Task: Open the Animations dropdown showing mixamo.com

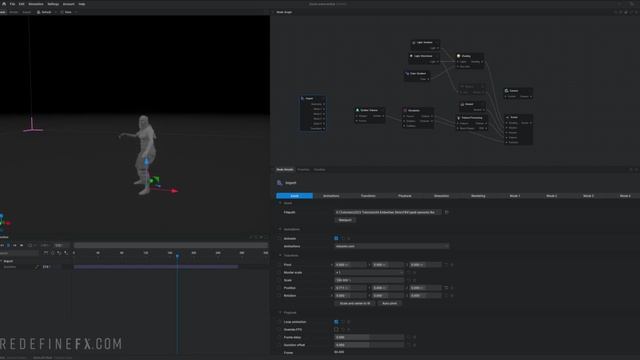Action: click(x=391, y=246)
